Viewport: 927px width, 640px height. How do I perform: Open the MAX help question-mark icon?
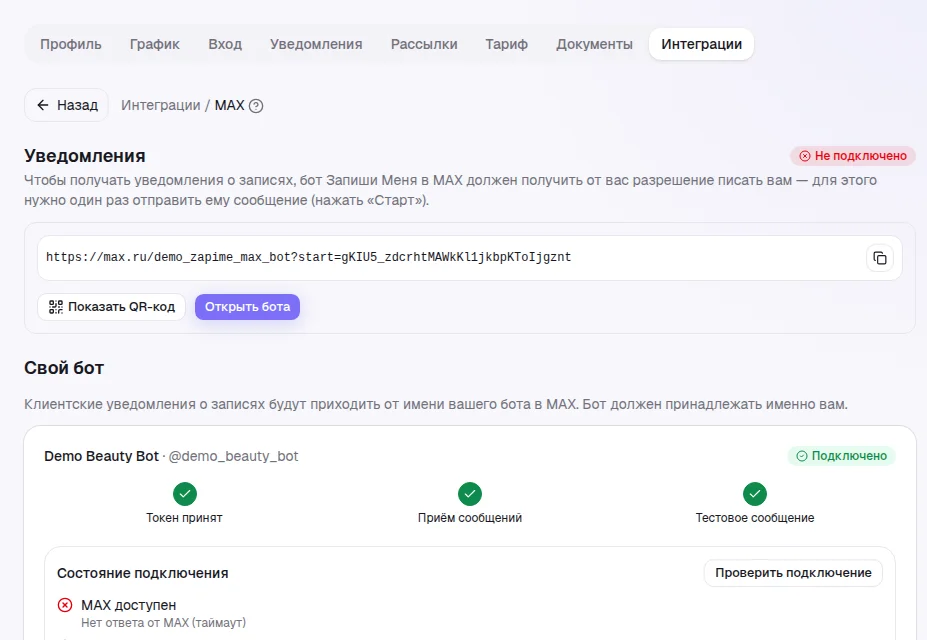pyautogui.click(x=256, y=106)
